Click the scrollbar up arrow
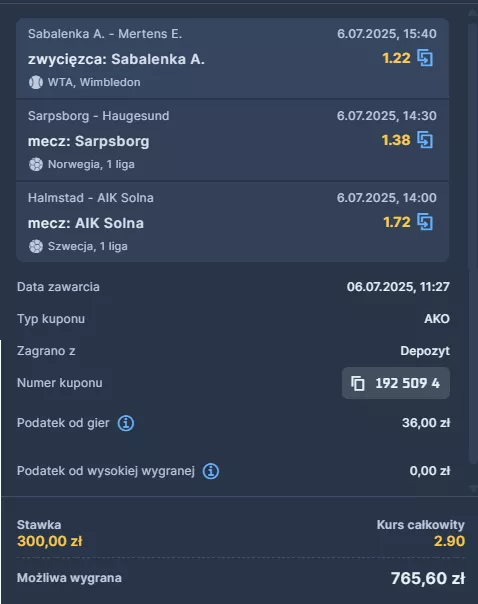Screen dimensions: 478x604 point(473,13)
